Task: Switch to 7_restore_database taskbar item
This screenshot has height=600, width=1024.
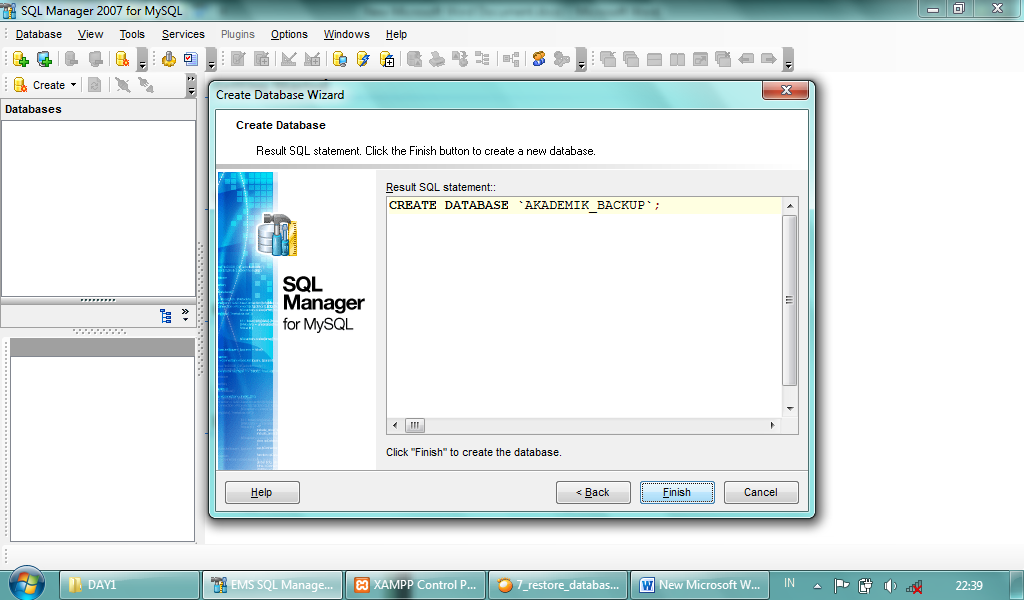Action: 558,585
